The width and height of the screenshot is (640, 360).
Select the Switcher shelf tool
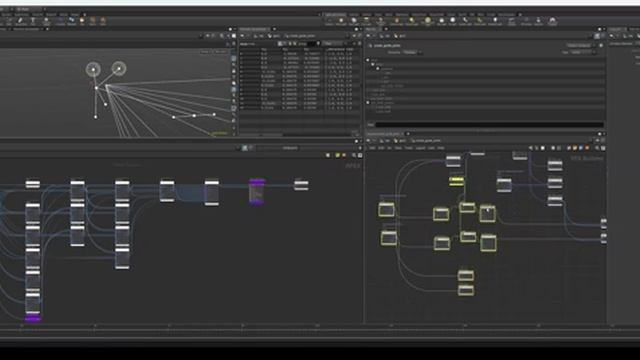click(x=538, y=20)
